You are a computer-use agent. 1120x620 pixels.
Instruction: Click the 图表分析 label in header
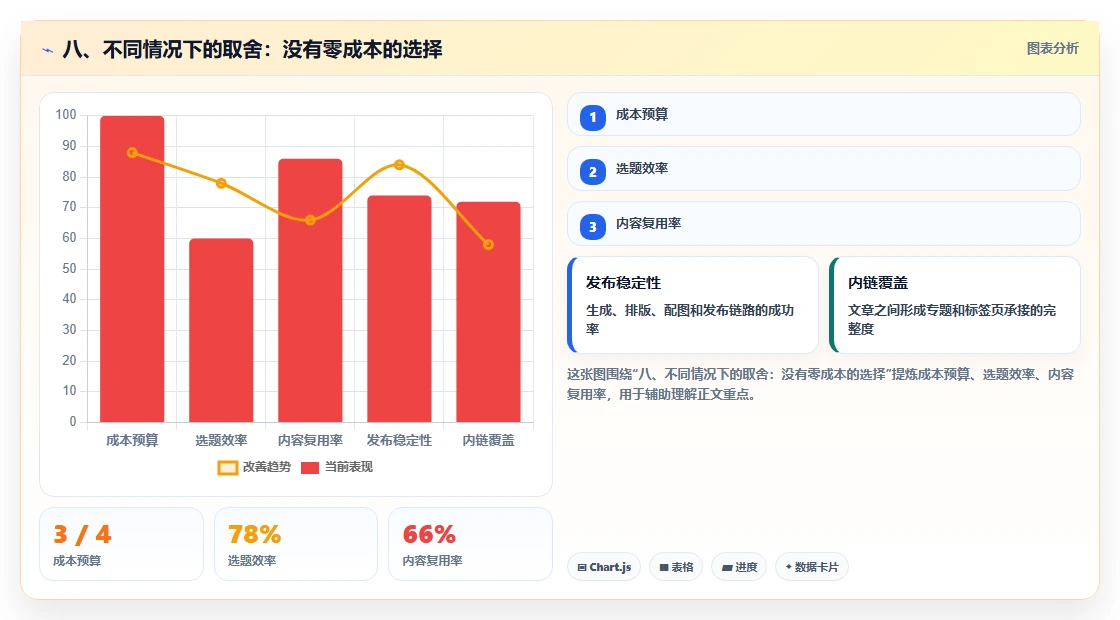click(x=1052, y=49)
